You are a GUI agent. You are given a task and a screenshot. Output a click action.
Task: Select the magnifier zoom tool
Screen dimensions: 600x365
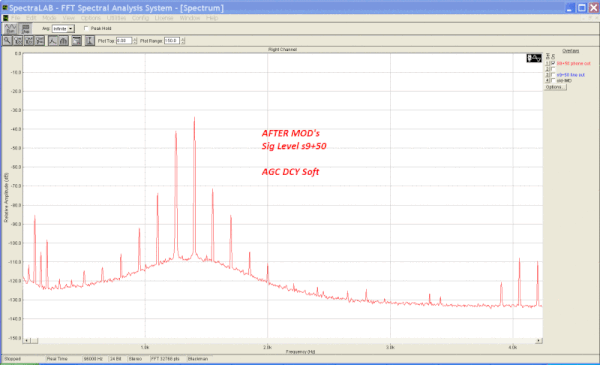pyautogui.click(x=7, y=41)
